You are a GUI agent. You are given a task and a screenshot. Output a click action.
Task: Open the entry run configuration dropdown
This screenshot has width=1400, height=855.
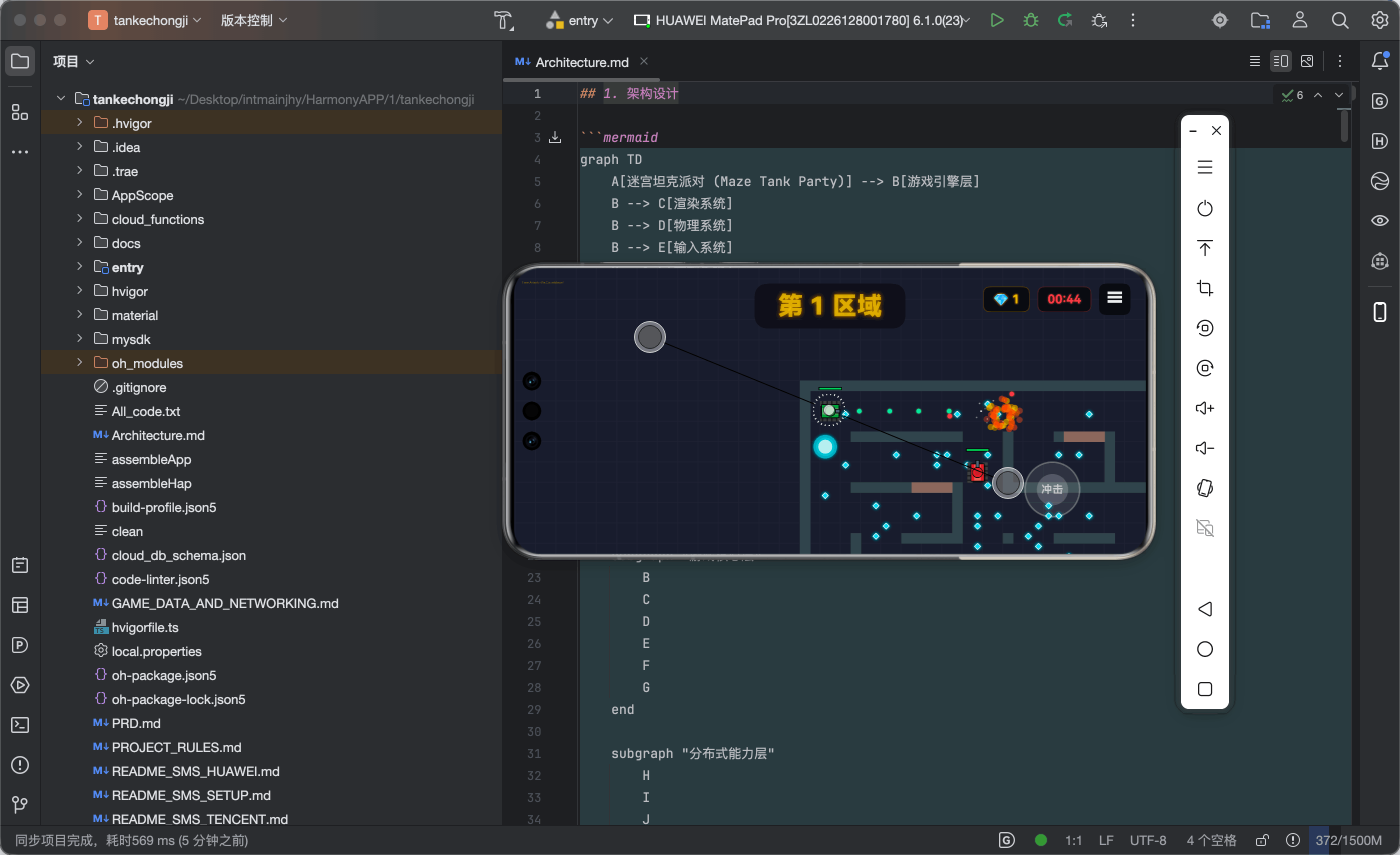pos(579,20)
